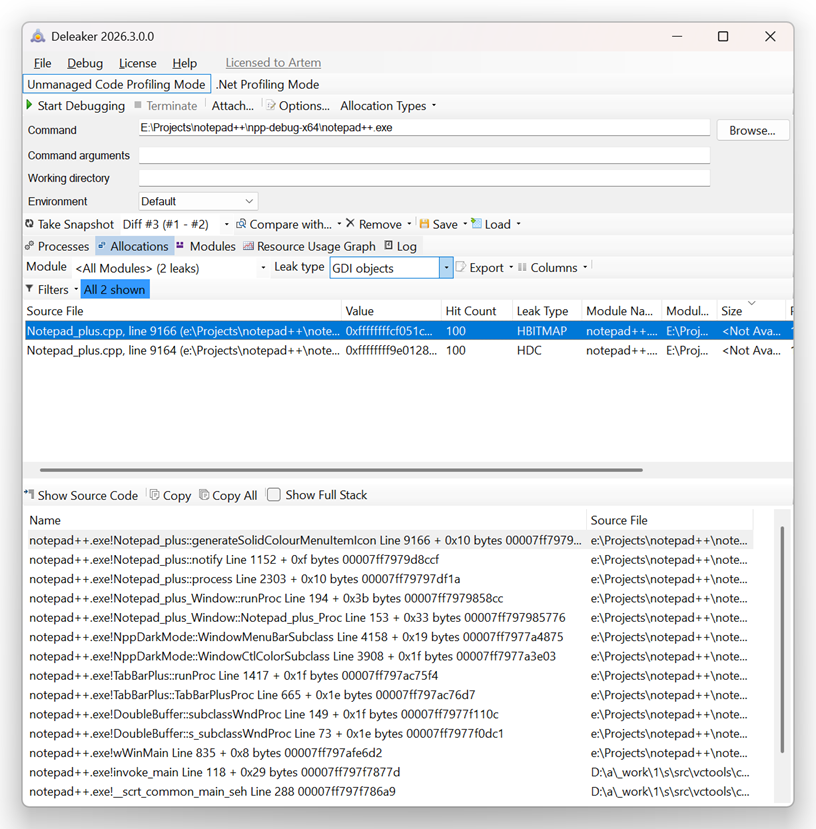Viewport: 816px width, 829px height.
Task: Click the Show Source Code icon
Action: [x=29, y=494]
